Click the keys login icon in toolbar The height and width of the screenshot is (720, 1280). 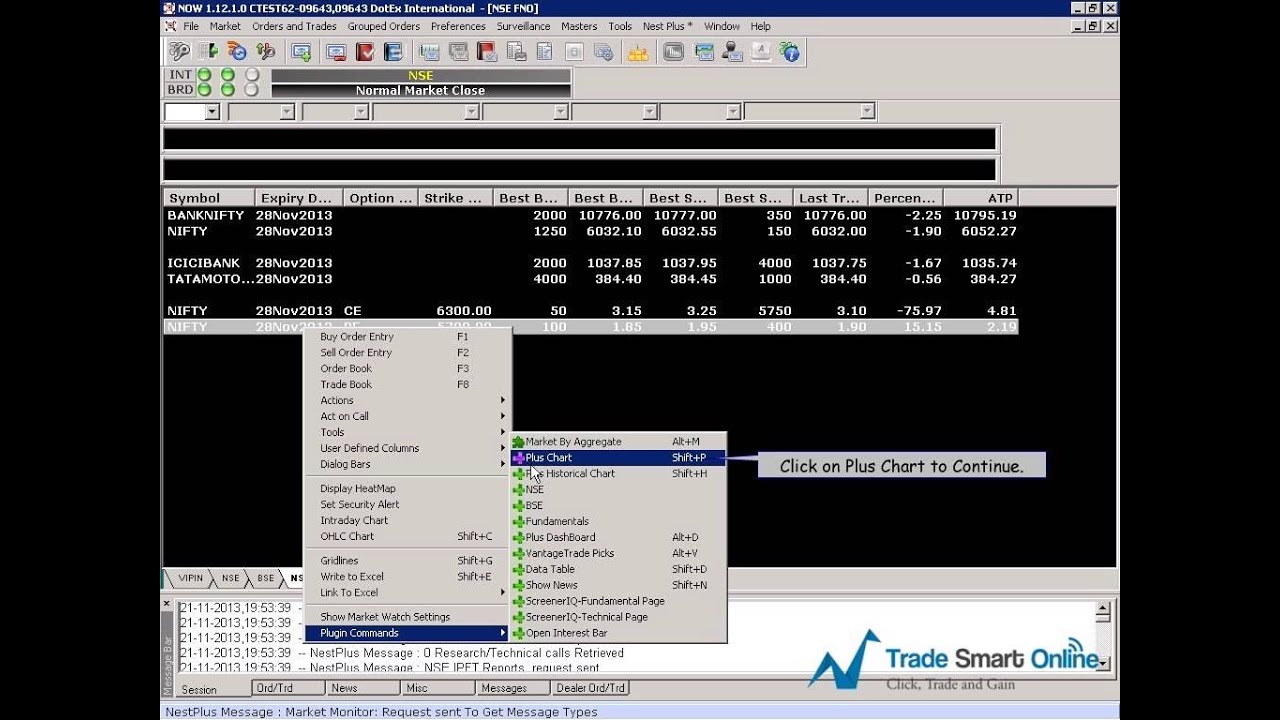point(179,51)
